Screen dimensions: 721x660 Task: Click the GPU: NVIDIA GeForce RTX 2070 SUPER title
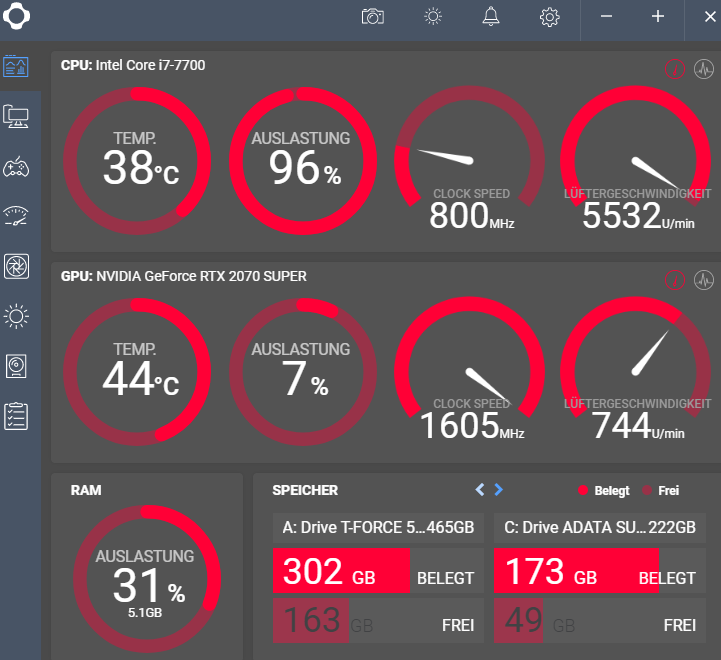coord(183,276)
